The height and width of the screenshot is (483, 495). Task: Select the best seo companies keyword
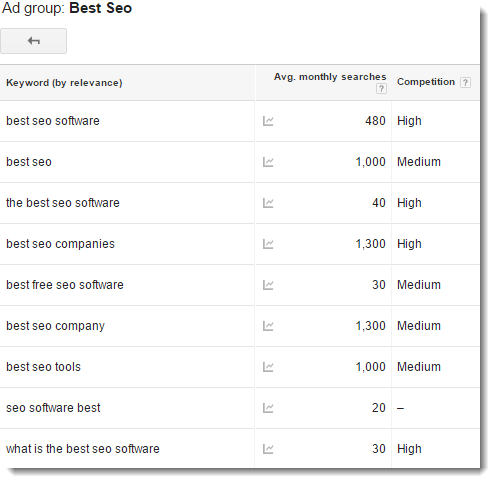tap(60, 244)
